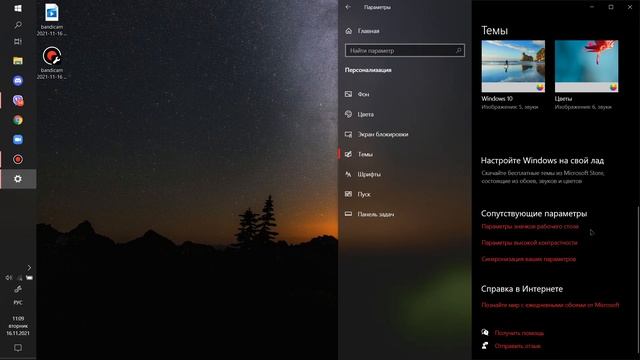The image size is (640, 360).
Task: Open the volume tray icon
Action: [8, 278]
